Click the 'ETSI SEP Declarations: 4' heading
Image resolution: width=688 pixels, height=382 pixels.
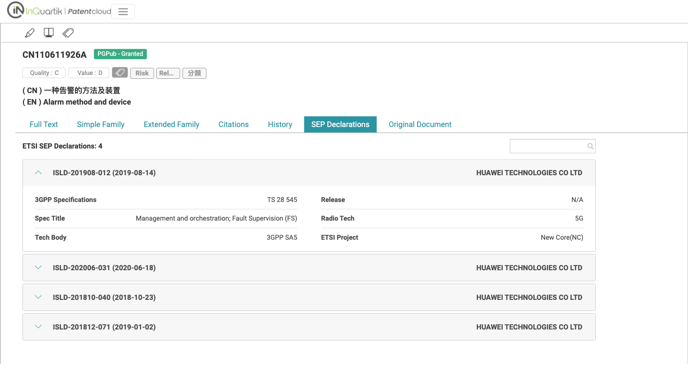tap(62, 146)
